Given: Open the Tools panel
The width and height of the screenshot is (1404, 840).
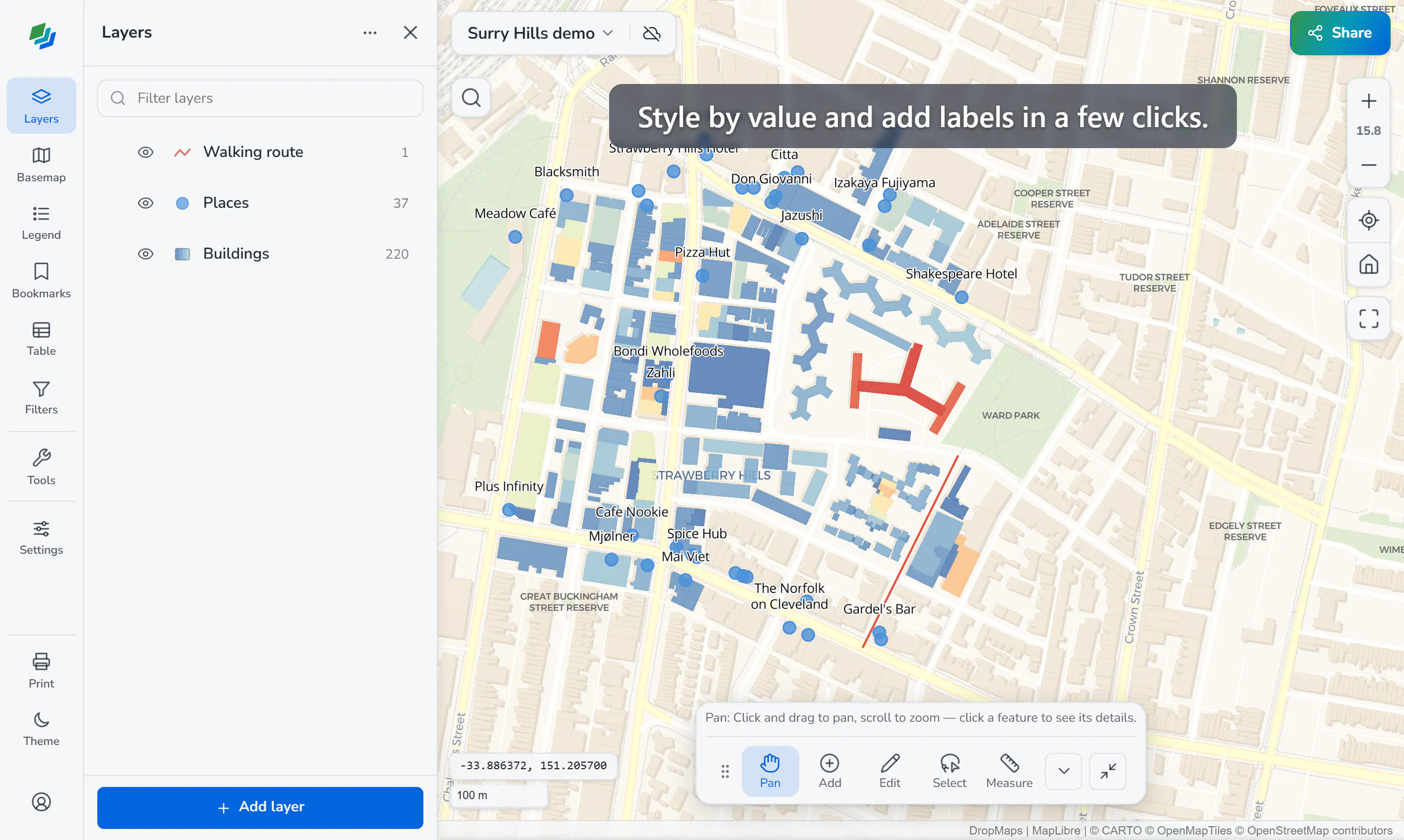Looking at the screenshot, I should pos(41,467).
